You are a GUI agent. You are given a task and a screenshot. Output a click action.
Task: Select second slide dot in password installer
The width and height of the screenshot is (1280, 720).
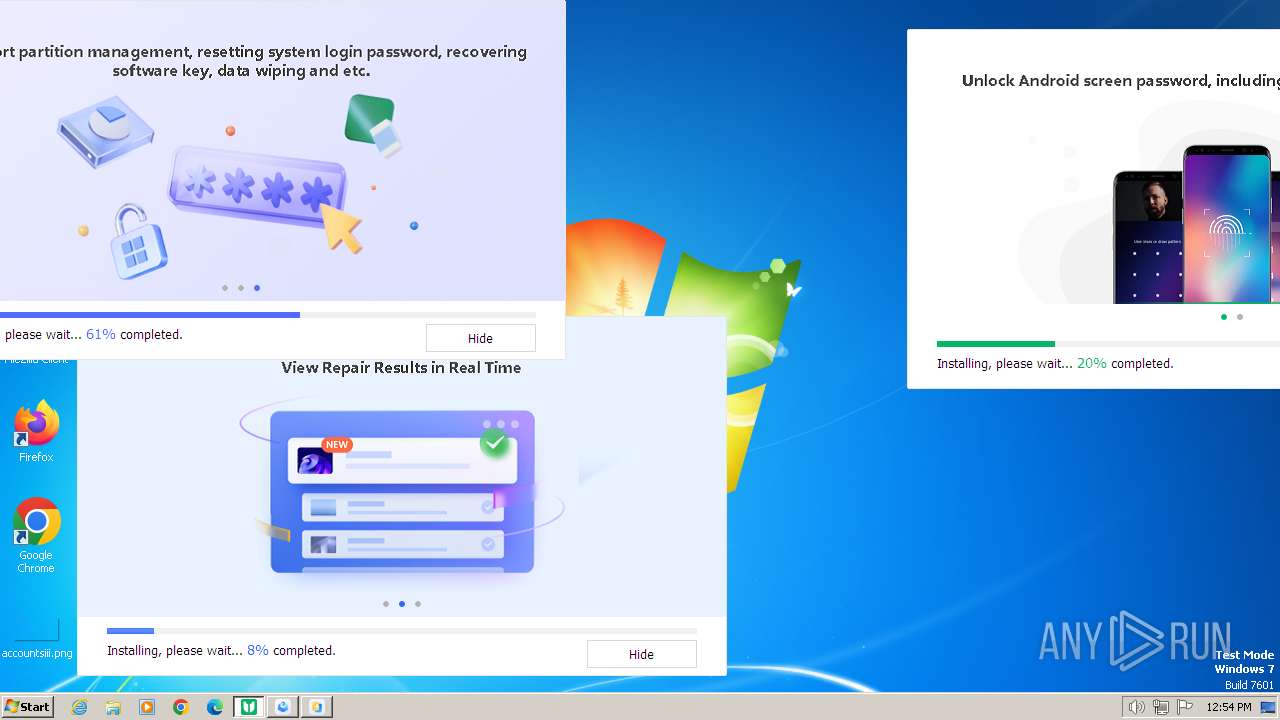tap(241, 288)
